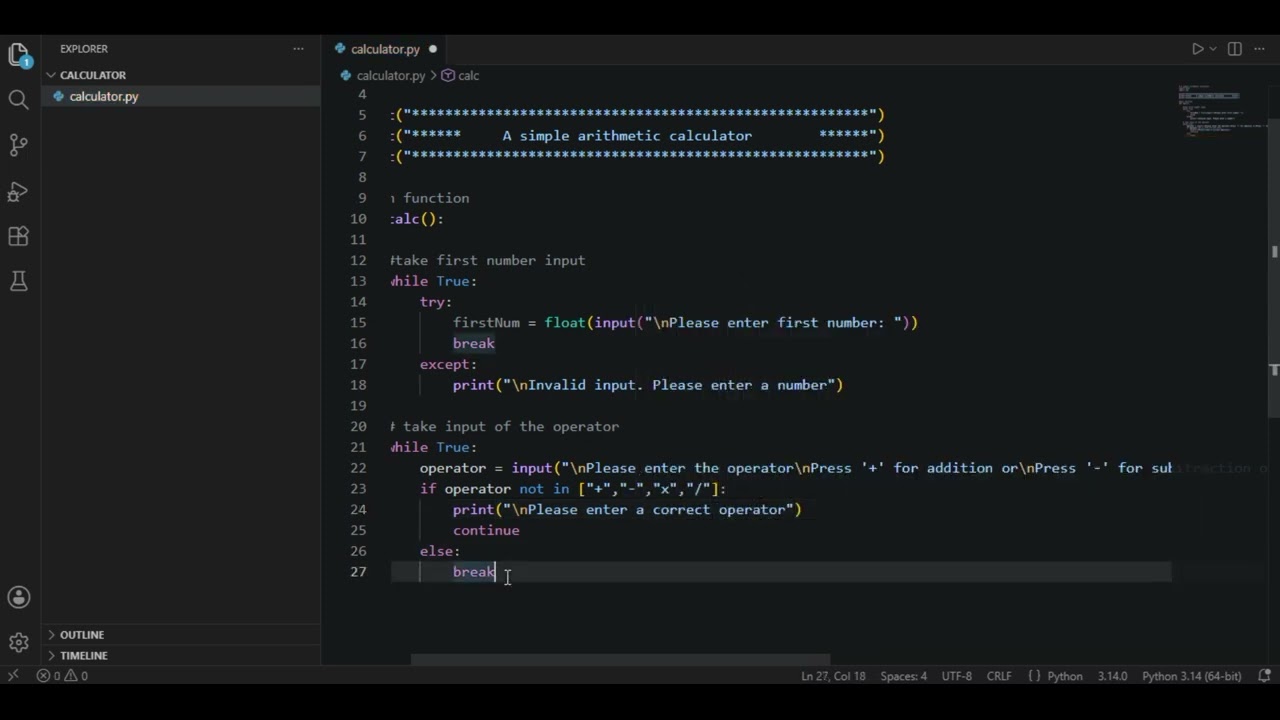Click the editor horizontal scrollbar
The width and height of the screenshot is (1280, 720).
pyautogui.click(x=620, y=660)
